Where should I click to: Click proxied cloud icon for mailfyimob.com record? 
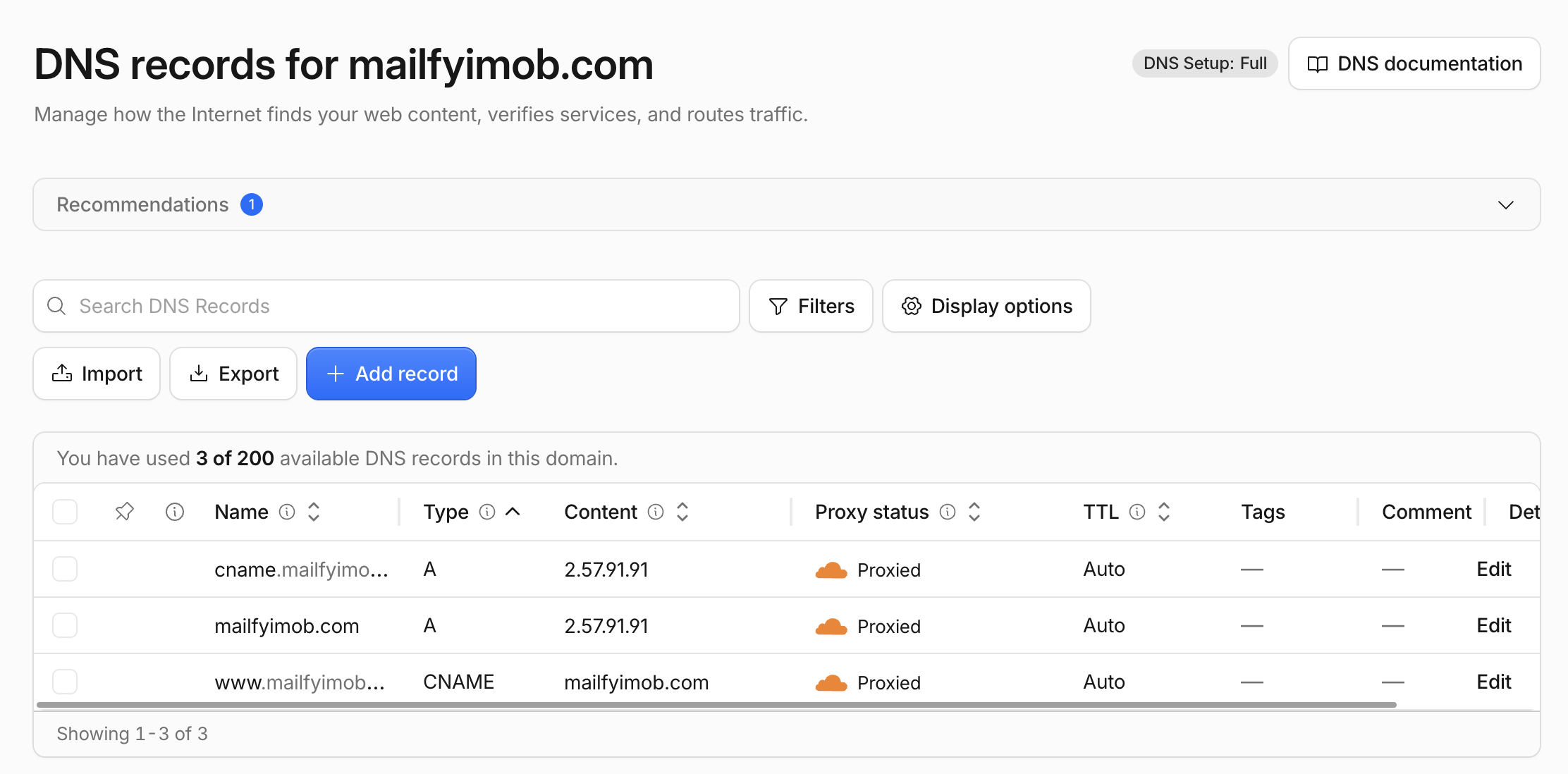pyautogui.click(x=831, y=627)
